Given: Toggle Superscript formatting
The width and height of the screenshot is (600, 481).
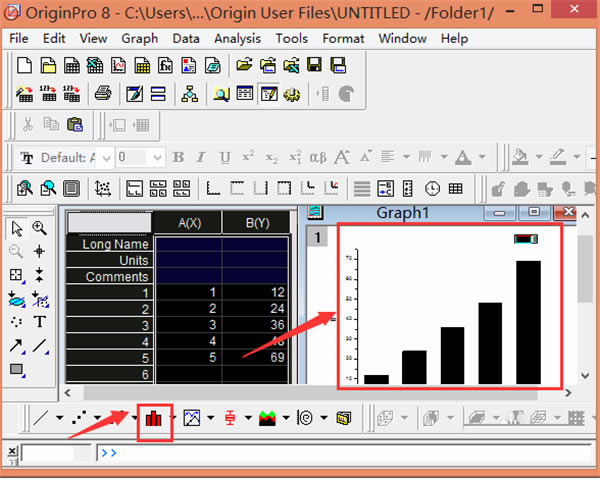Looking at the screenshot, I should (248, 157).
